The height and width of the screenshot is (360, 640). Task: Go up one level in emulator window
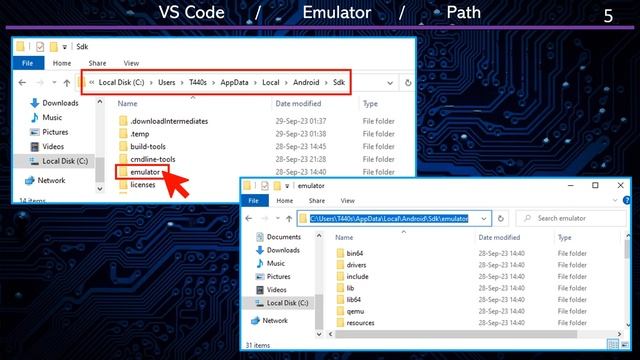289,218
